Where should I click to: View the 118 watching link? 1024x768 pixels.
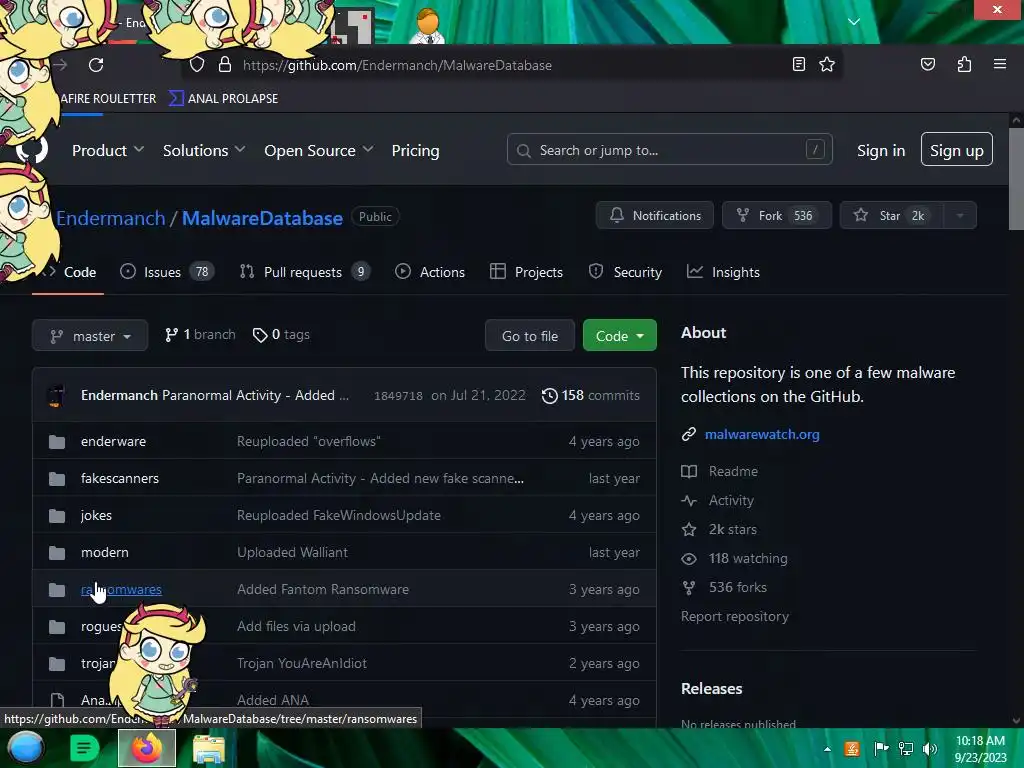coord(735,558)
